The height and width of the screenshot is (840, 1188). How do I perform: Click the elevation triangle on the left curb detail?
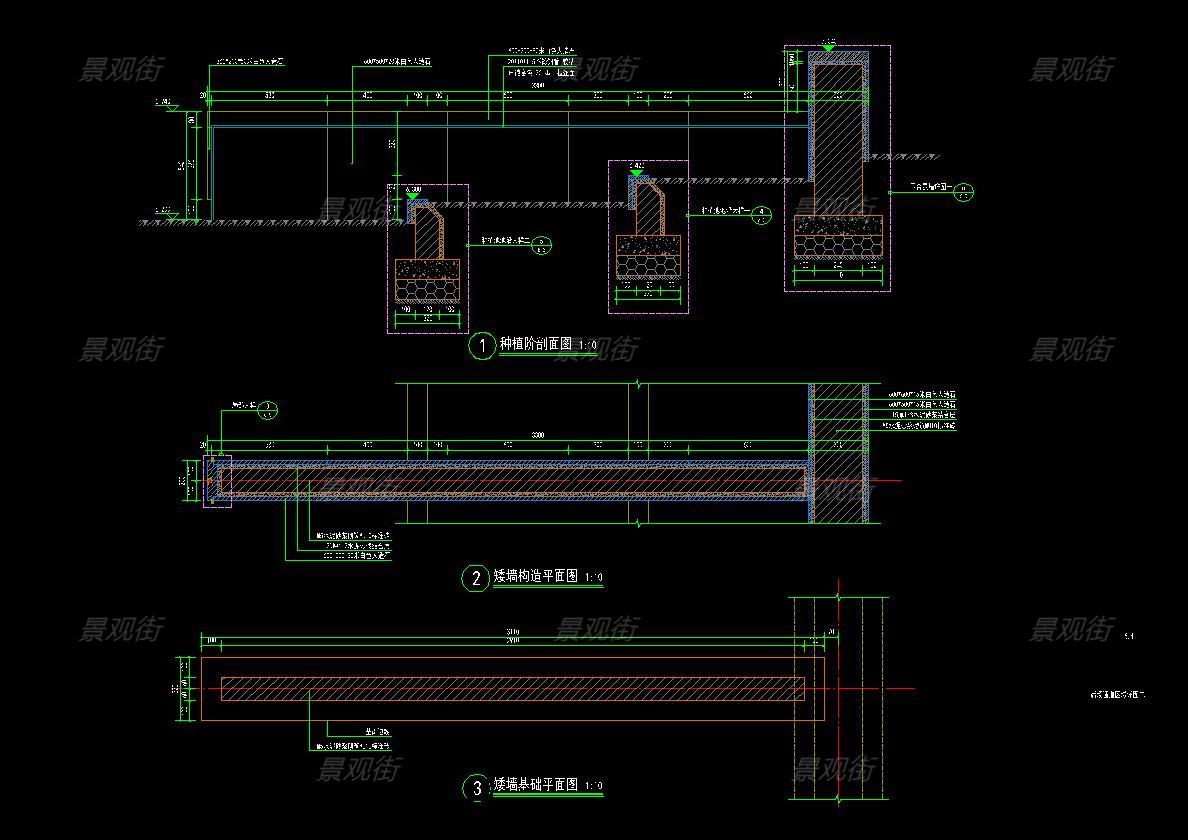click(x=414, y=197)
